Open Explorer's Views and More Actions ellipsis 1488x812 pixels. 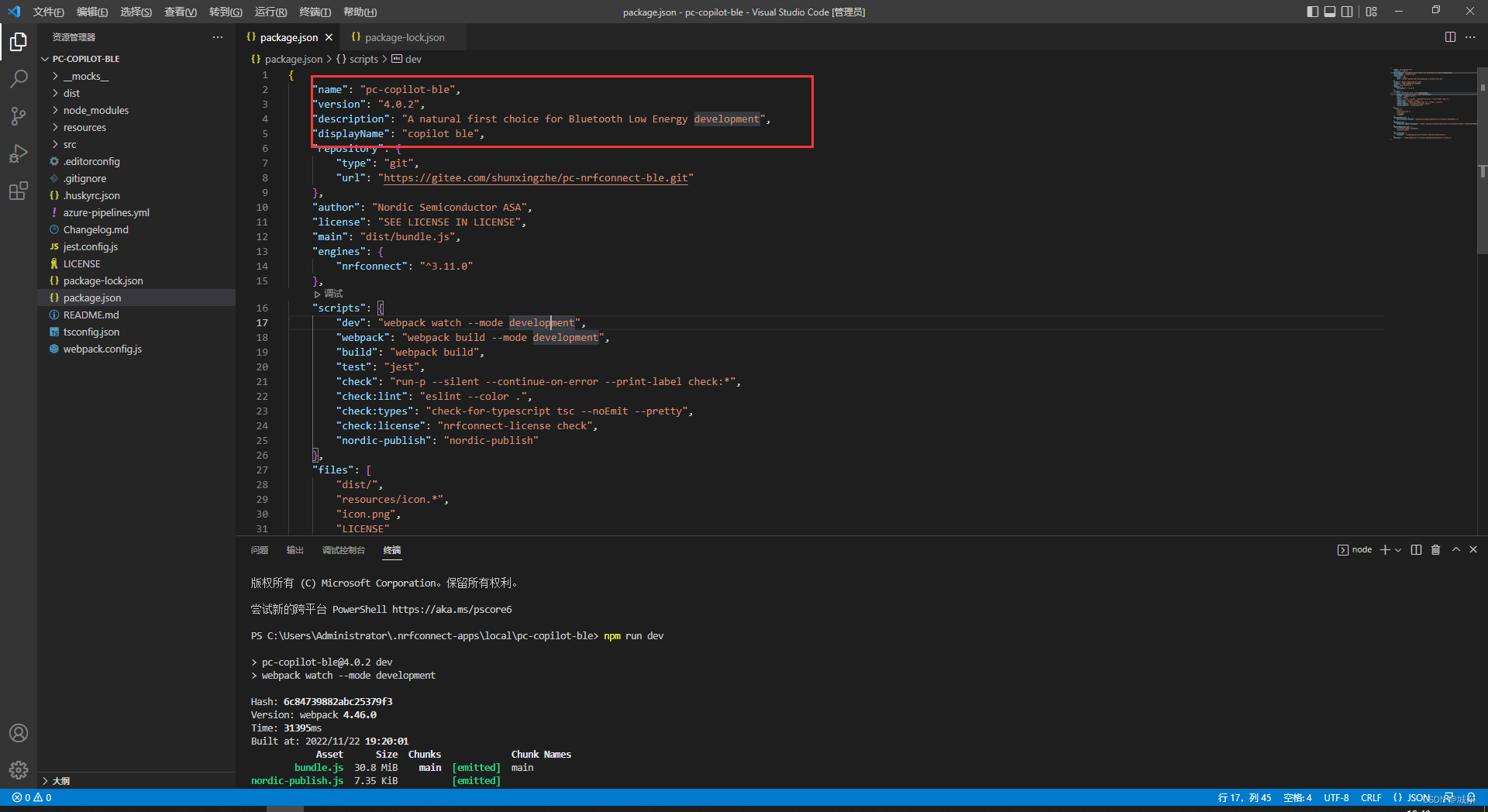(218, 37)
